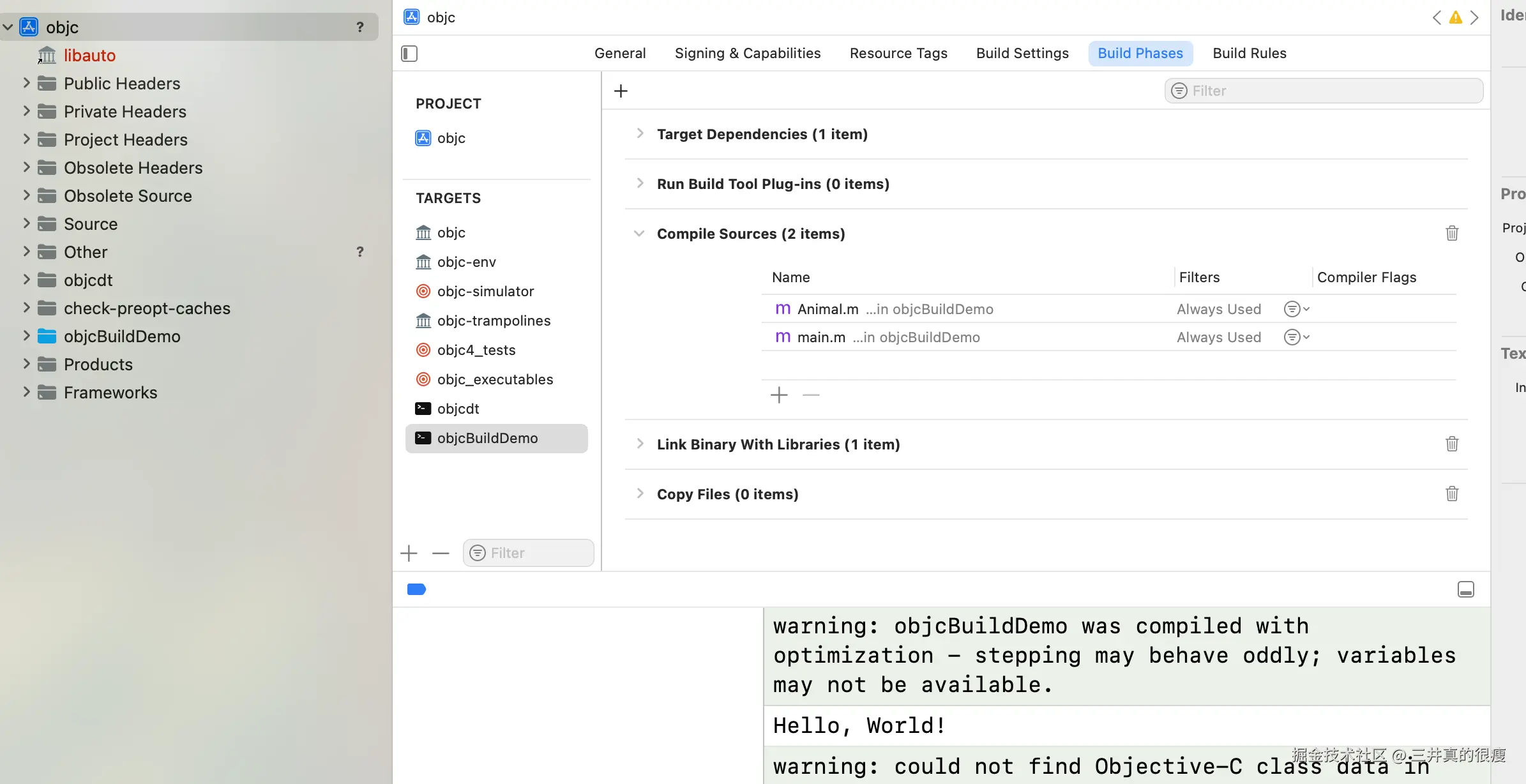Select the objcBuildDemo target
This screenshot has width=1526, height=784.
click(x=497, y=438)
